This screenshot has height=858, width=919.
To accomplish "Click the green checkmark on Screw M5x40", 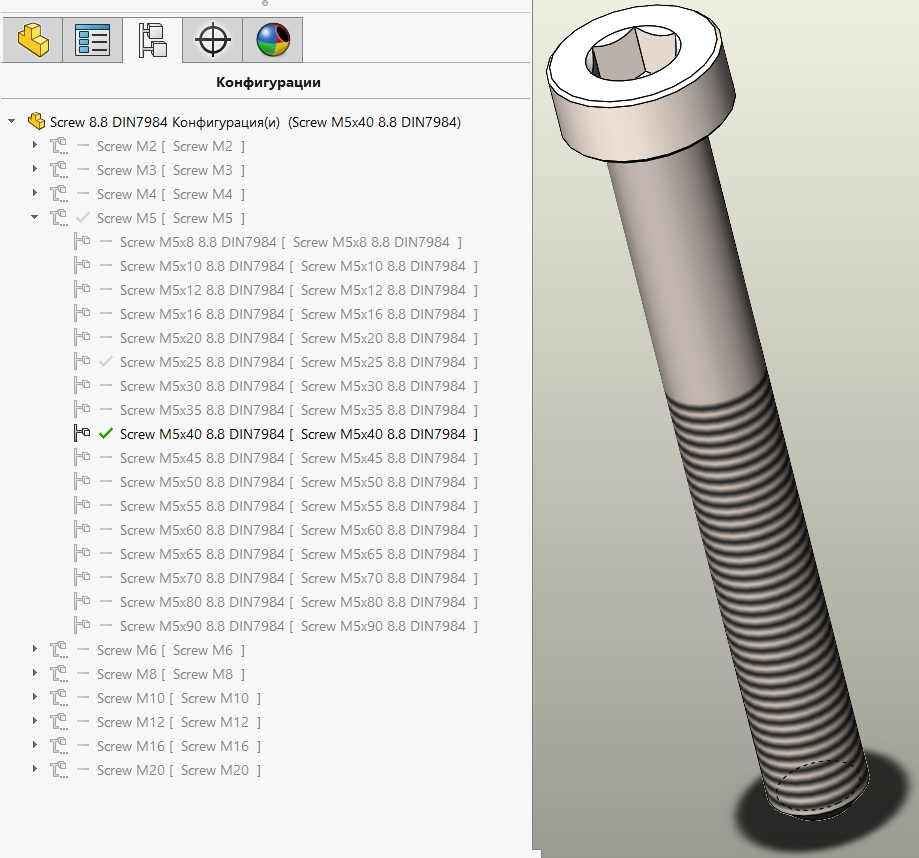I will pyautogui.click(x=106, y=434).
